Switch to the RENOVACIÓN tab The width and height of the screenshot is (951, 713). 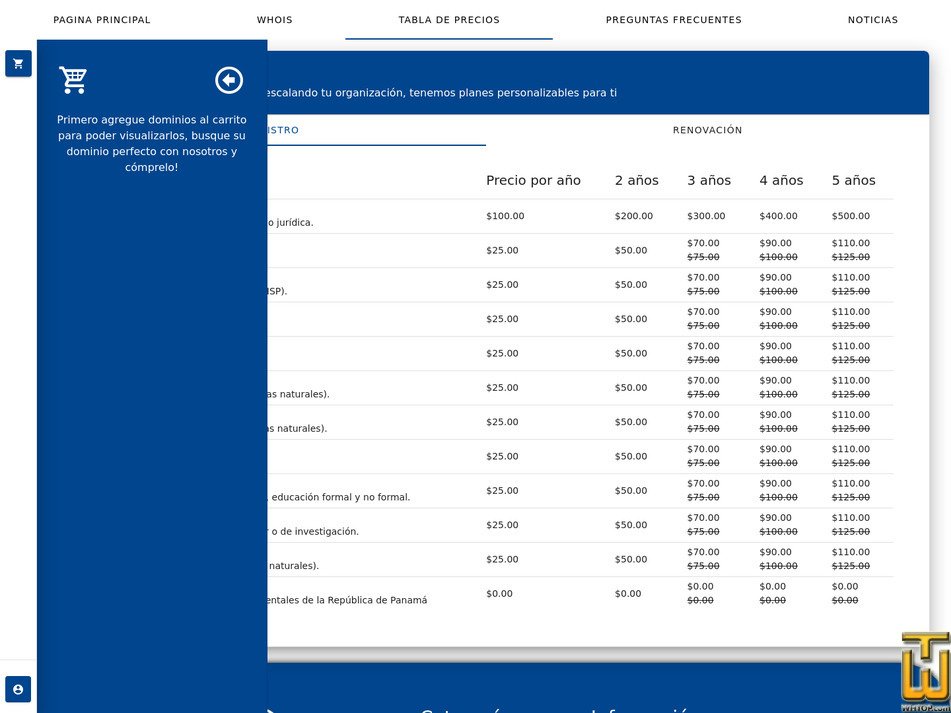click(707, 130)
